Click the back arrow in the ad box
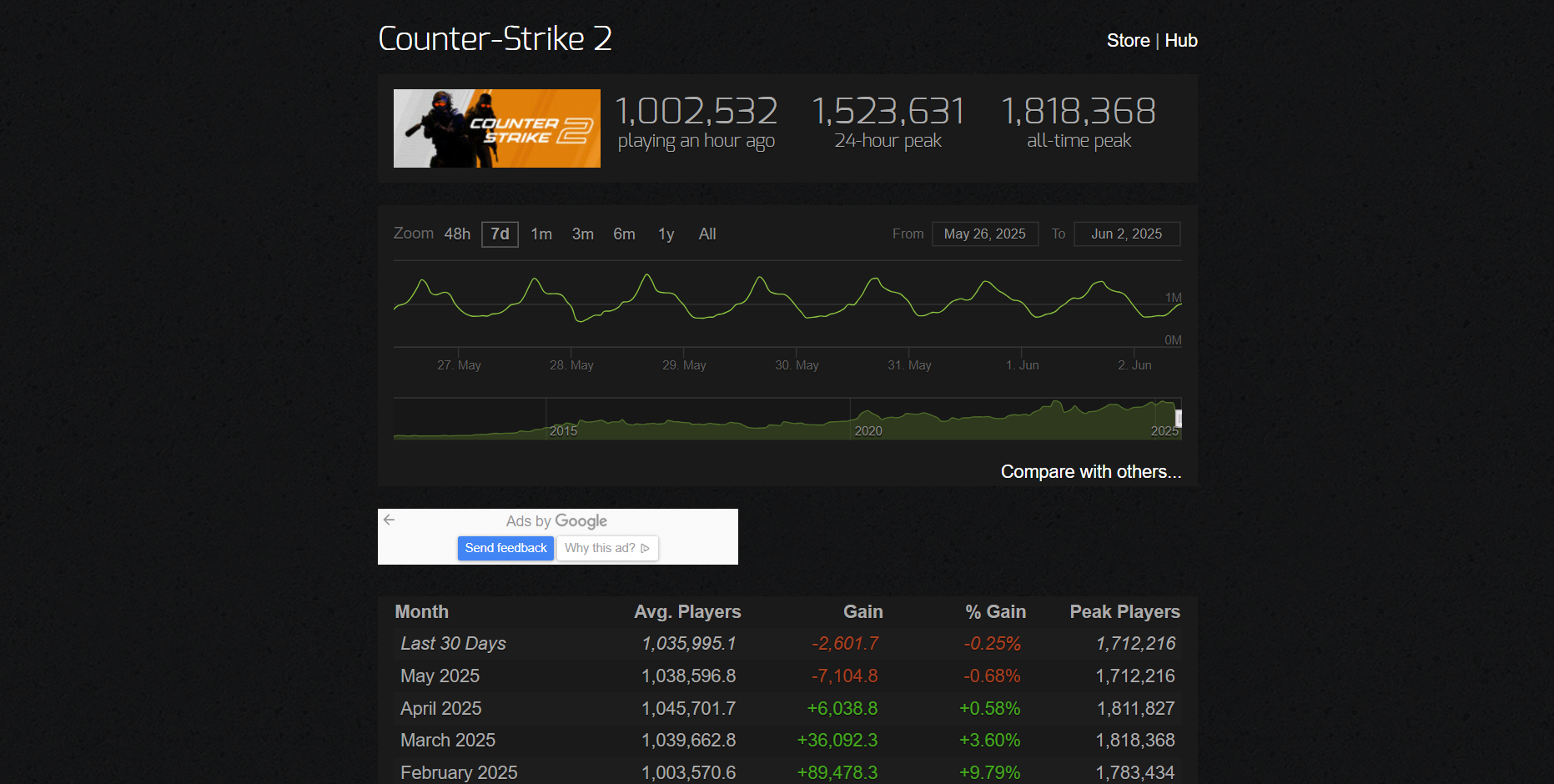 click(389, 520)
